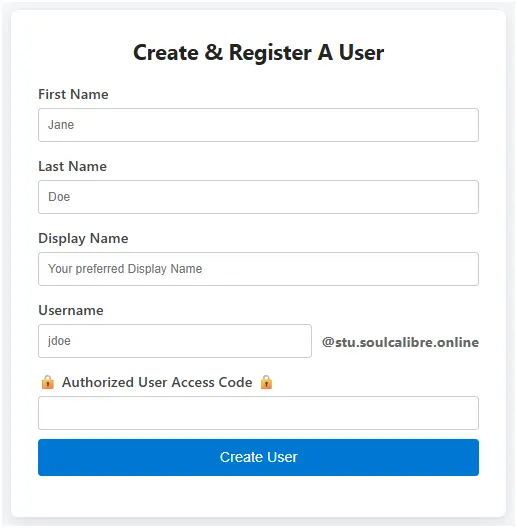The height and width of the screenshot is (528, 517).
Task: Click the Create User button
Action: click(258, 457)
